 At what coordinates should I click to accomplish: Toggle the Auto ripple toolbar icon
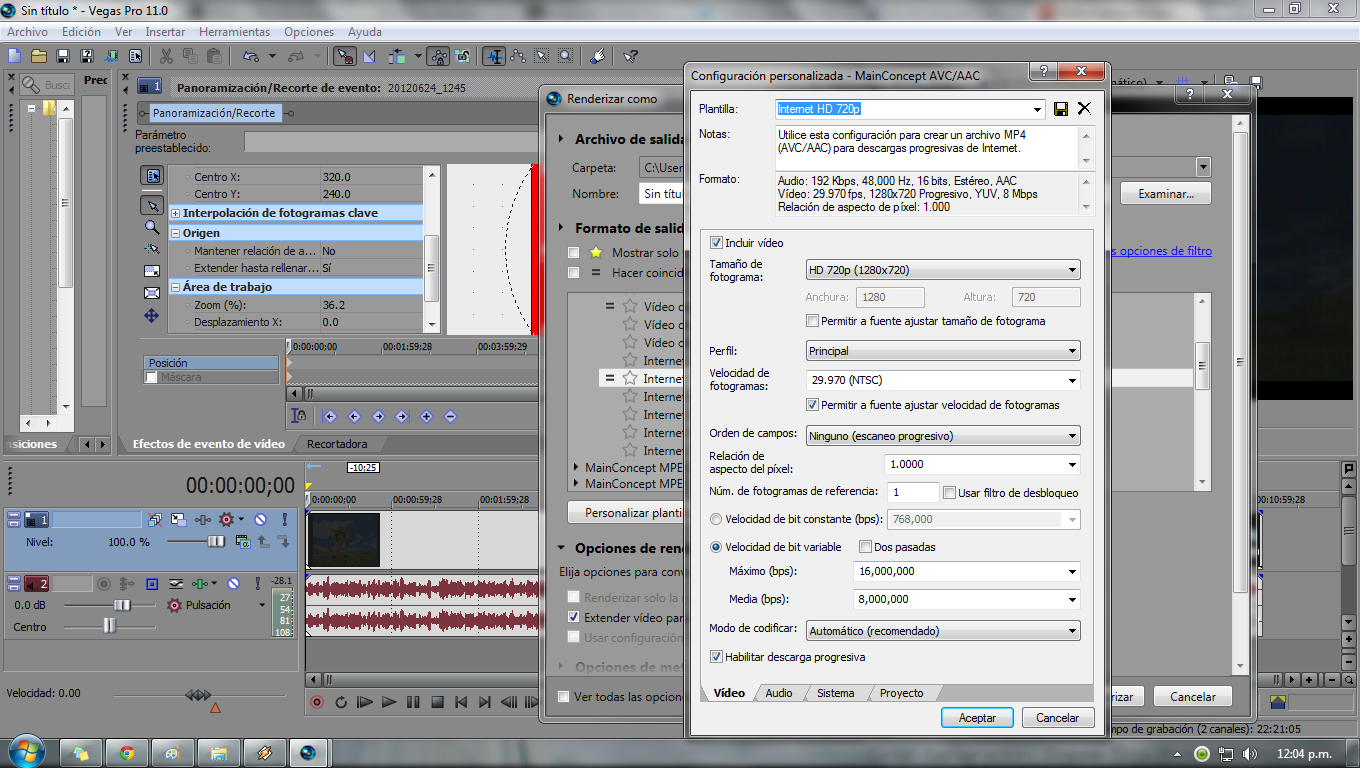[398, 56]
